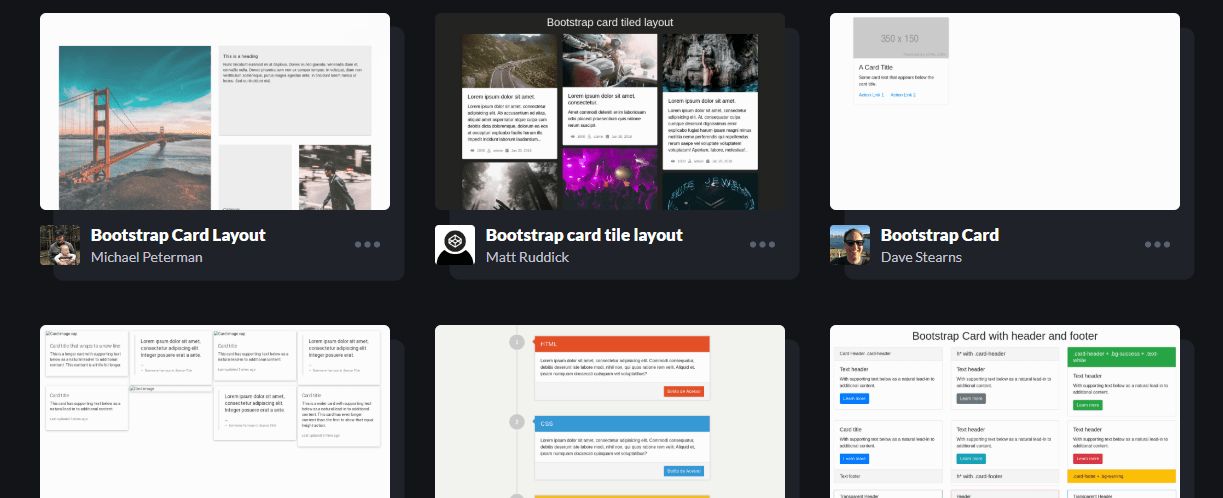
Task: Open three-dot menu for Bootstrap card tile layout
Action: click(762, 245)
